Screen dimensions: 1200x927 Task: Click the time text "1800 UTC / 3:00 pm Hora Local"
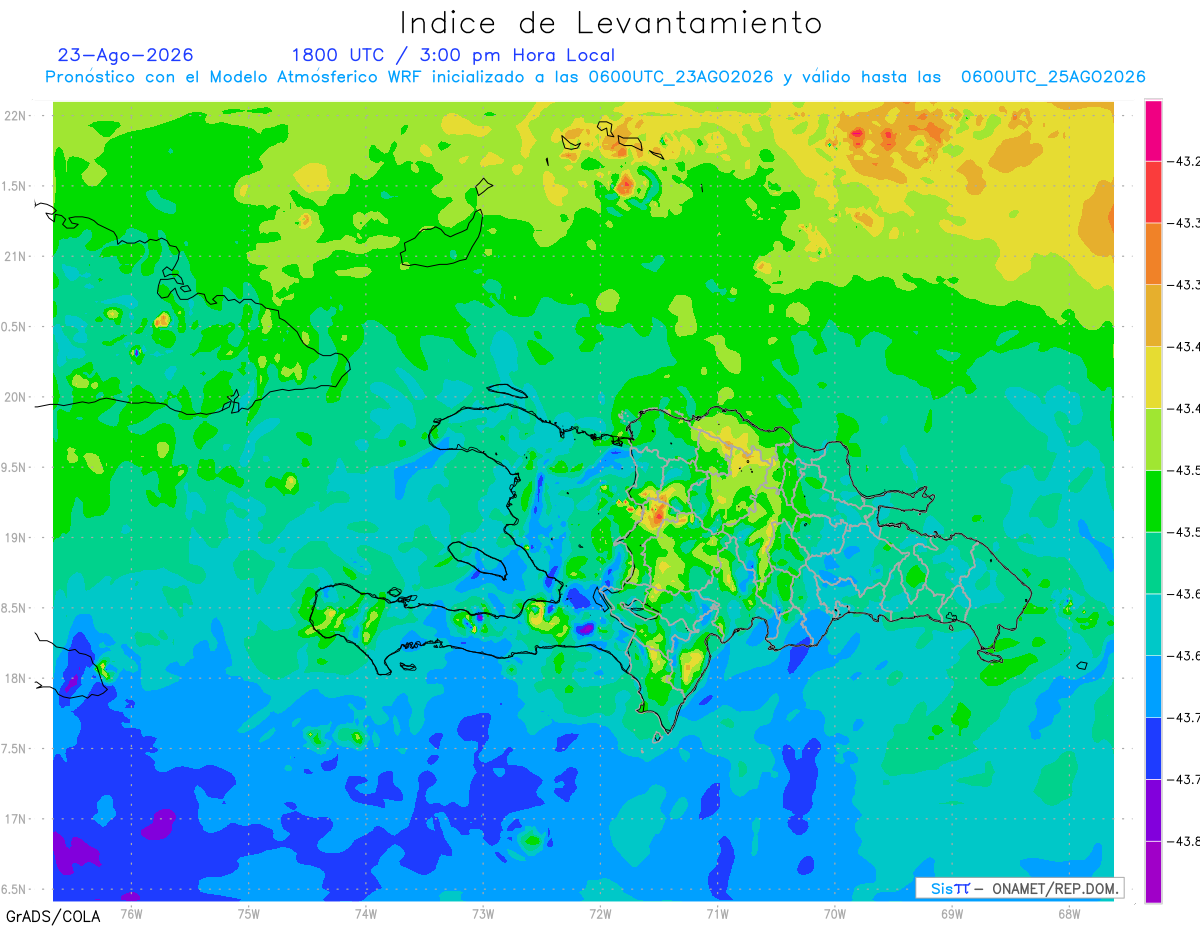pyautogui.click(x=453, y=55)
